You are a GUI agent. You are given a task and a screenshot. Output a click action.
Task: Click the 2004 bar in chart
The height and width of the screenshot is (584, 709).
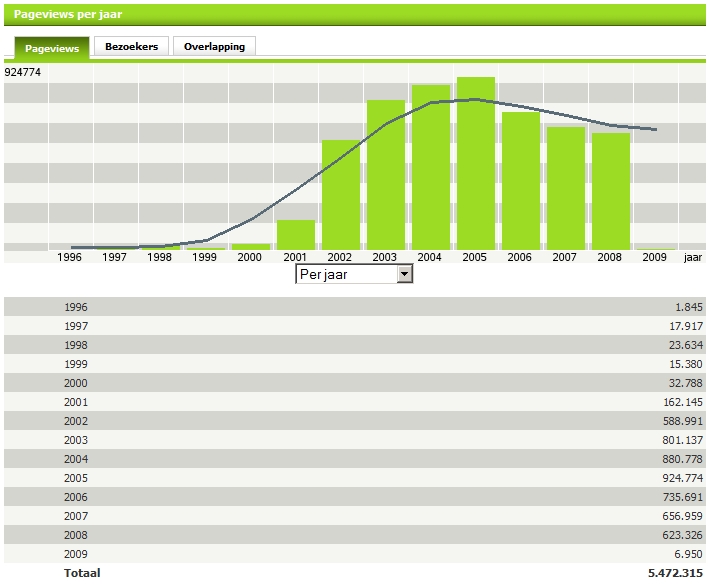pos(431,167)
